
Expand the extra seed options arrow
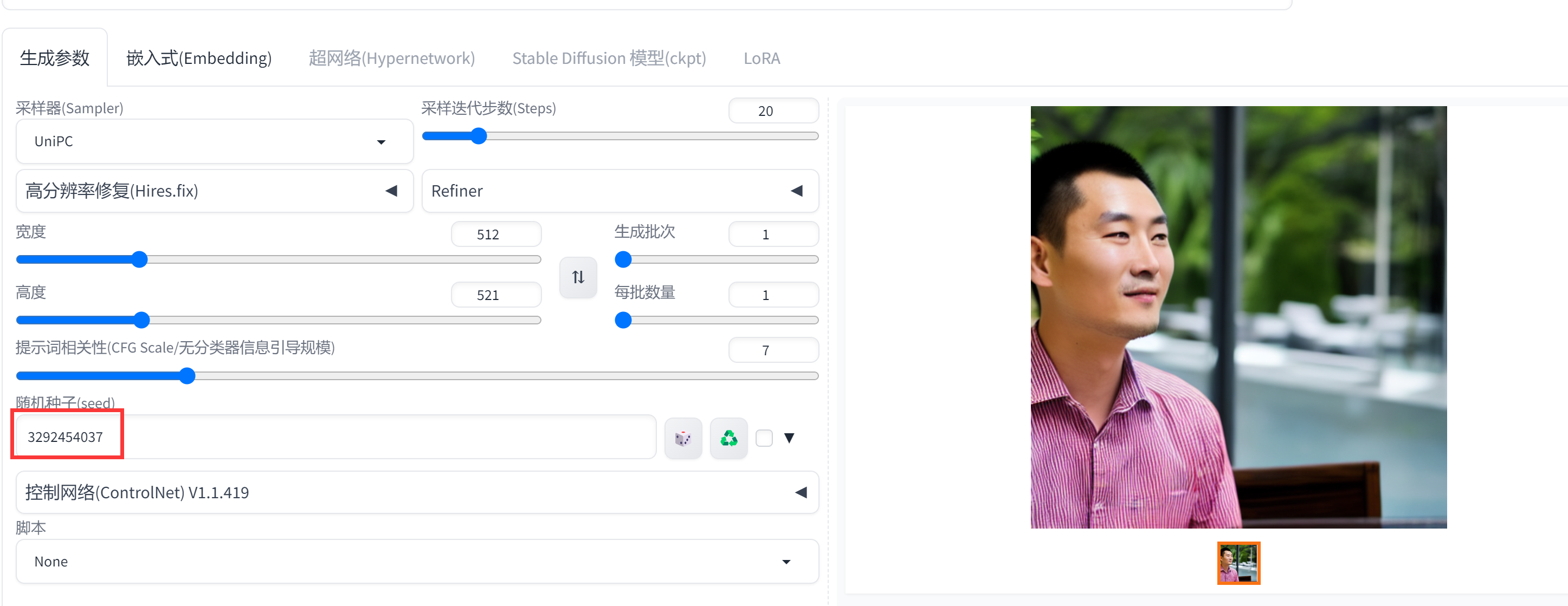pyautogui.click(x=789, y=438)
